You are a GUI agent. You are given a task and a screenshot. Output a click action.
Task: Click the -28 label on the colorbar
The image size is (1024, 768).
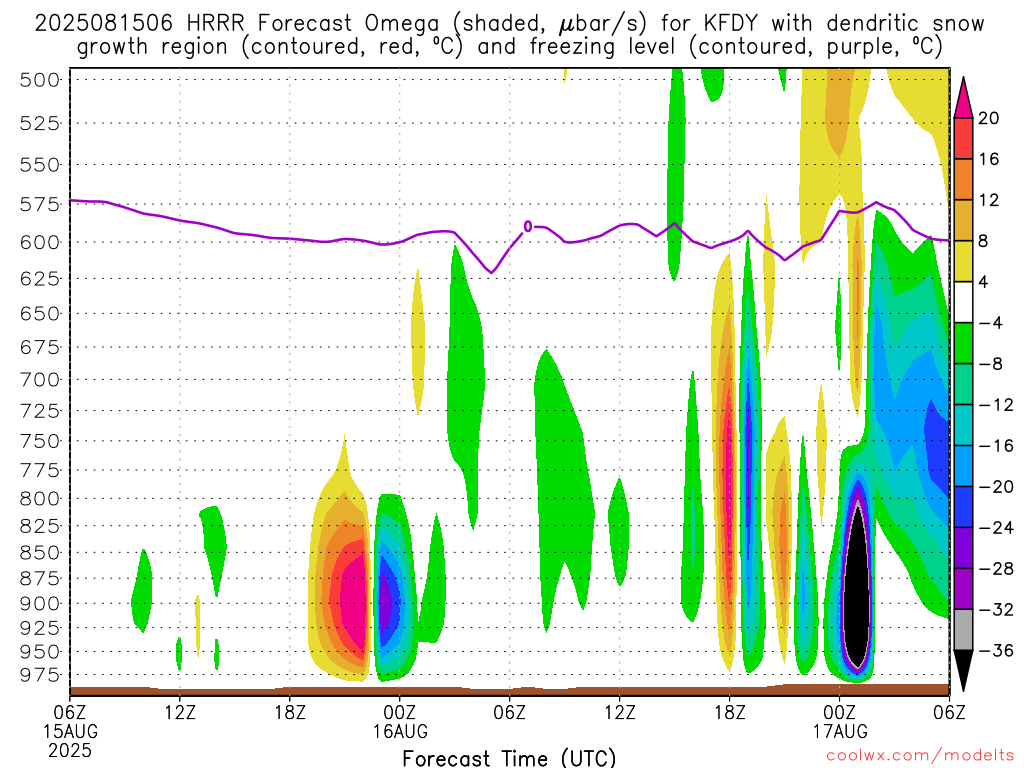click(995, 569)
